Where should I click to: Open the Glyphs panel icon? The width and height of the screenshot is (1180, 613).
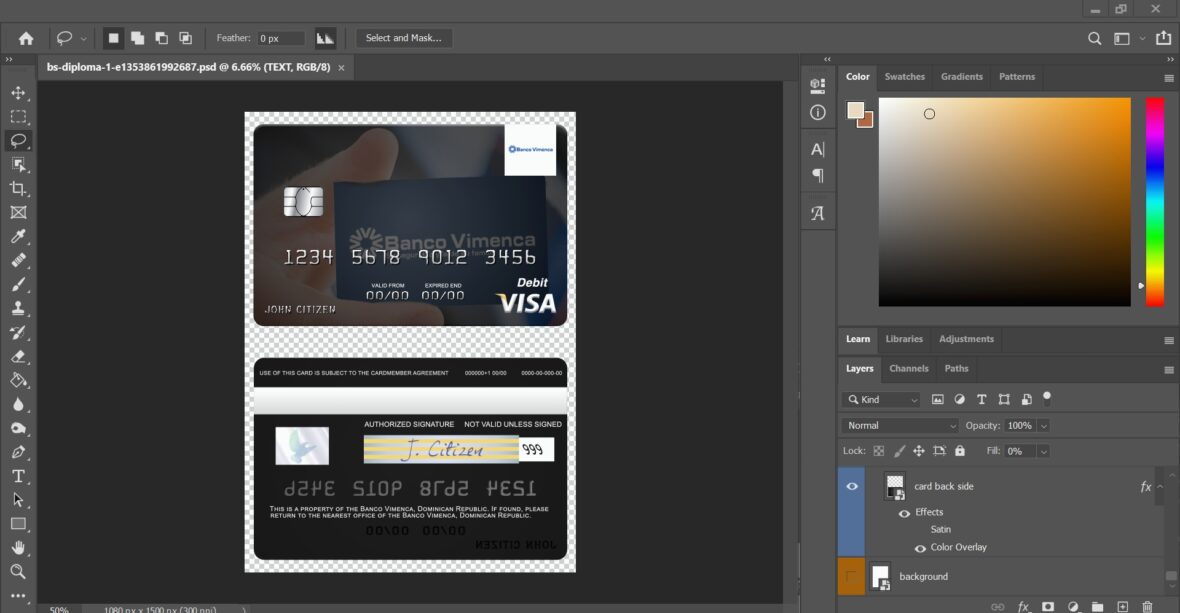coord(817,213)
